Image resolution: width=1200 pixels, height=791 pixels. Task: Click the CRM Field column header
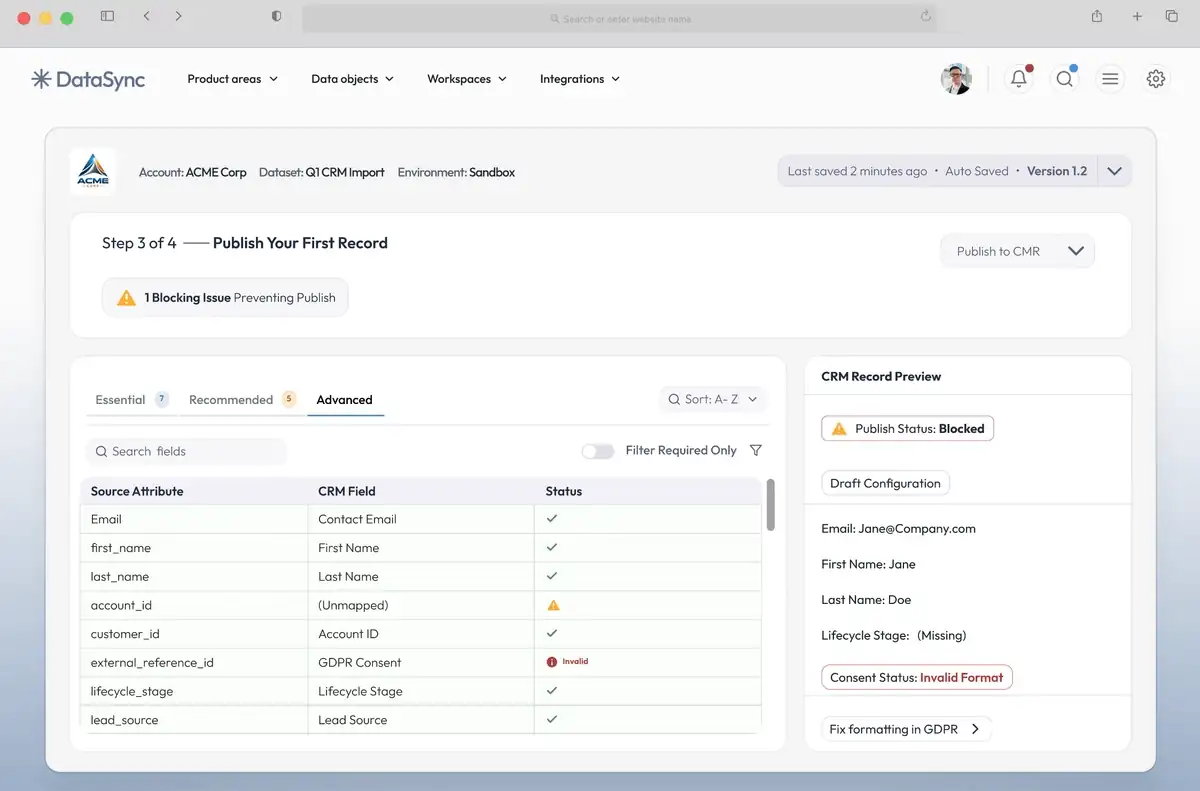(x=346, y=491)
